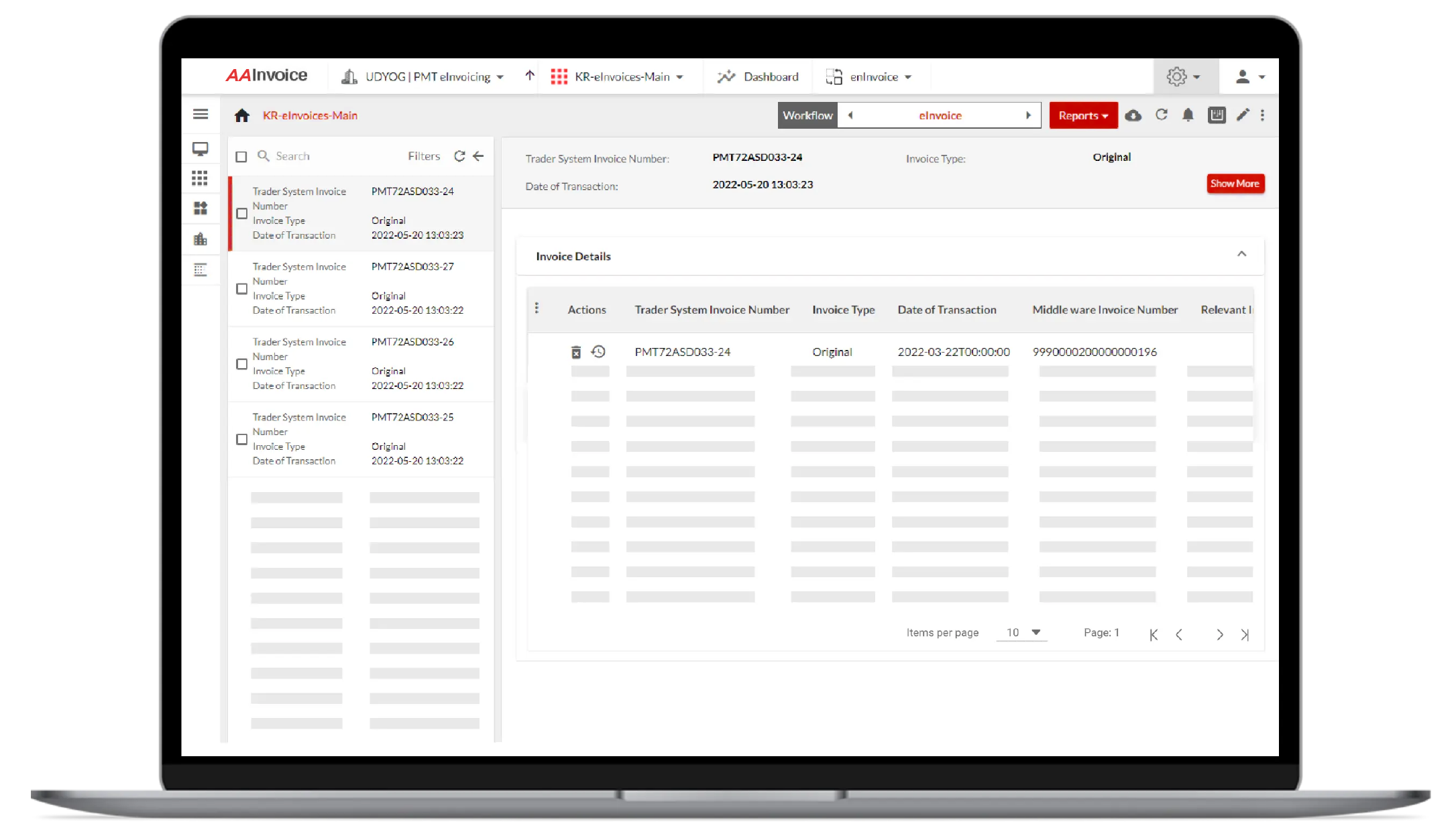Open the KR-eInvoices-Main dropdown in navbar

(x=617, y=77)
